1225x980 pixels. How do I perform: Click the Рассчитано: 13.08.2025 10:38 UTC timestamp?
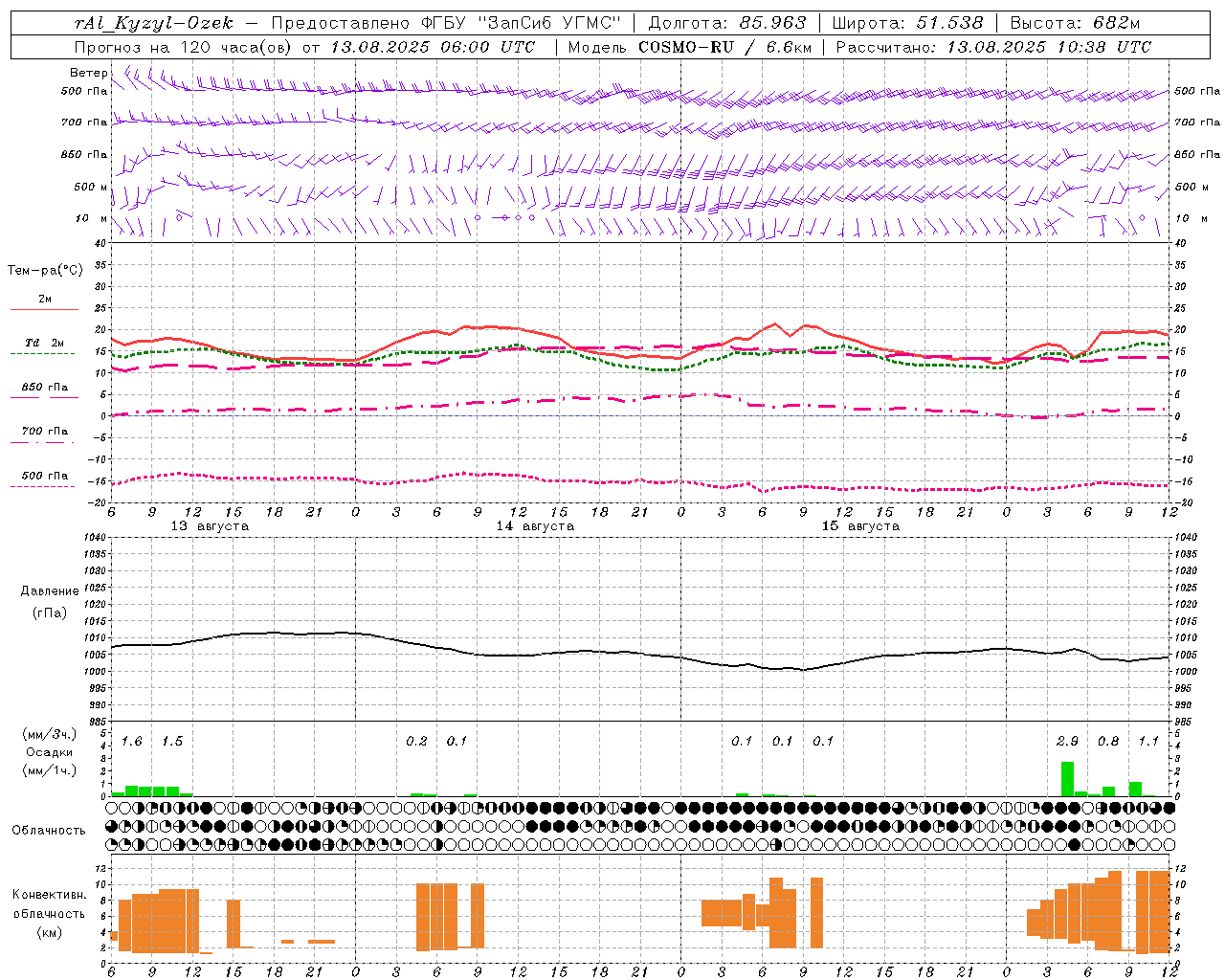993,47
